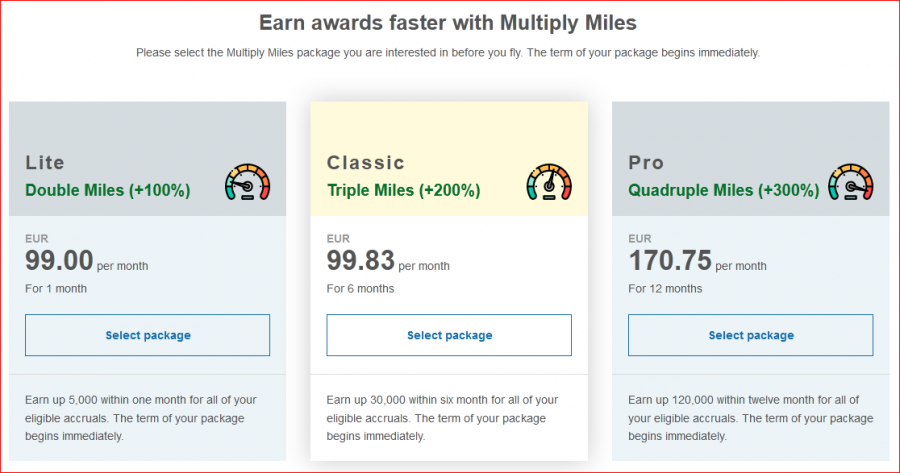The height and width of the screenshot is (473, 900).
Task: Click the Classic package speedometer icon
Action: coord(549,182)
